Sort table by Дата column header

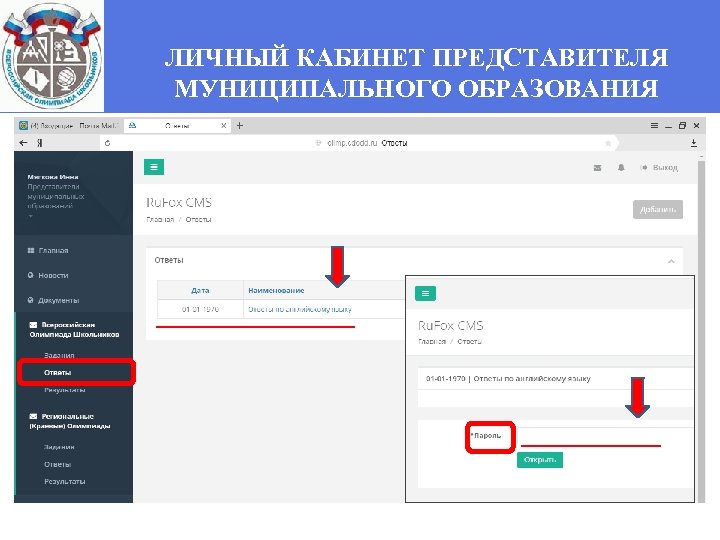point(200,290)
